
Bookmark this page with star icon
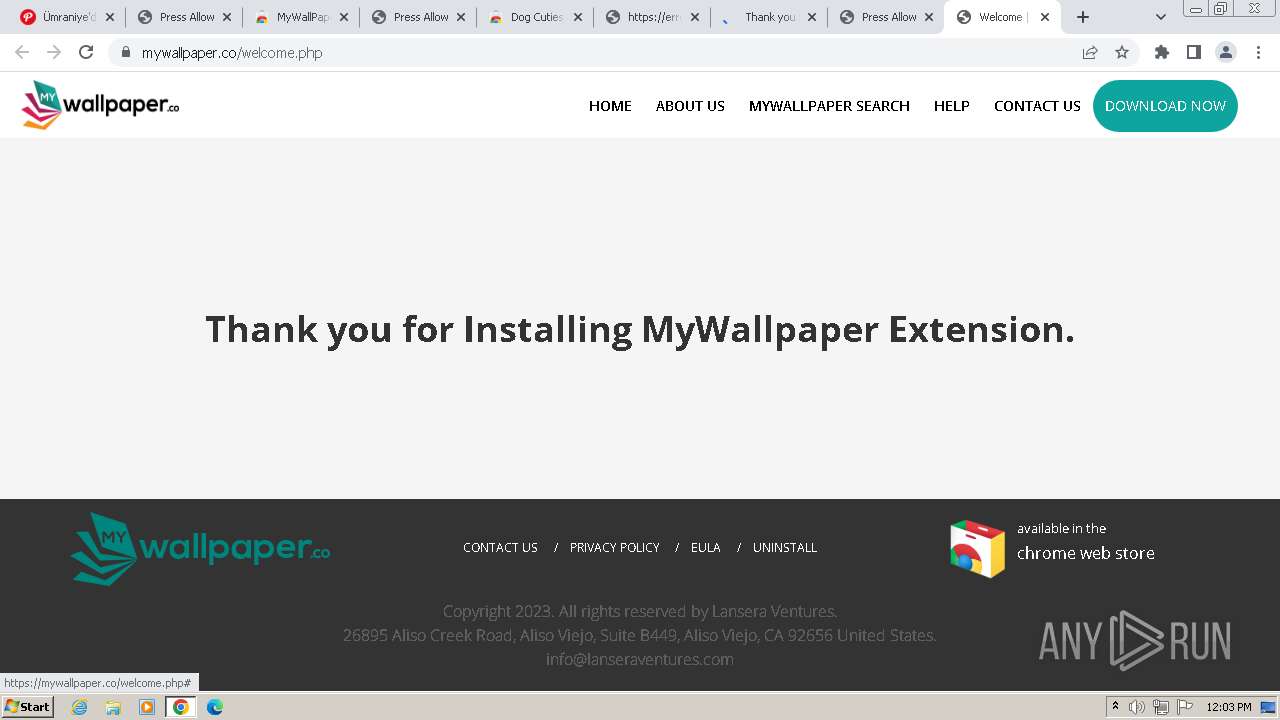pyautogui.click(x=1122, y=52)
